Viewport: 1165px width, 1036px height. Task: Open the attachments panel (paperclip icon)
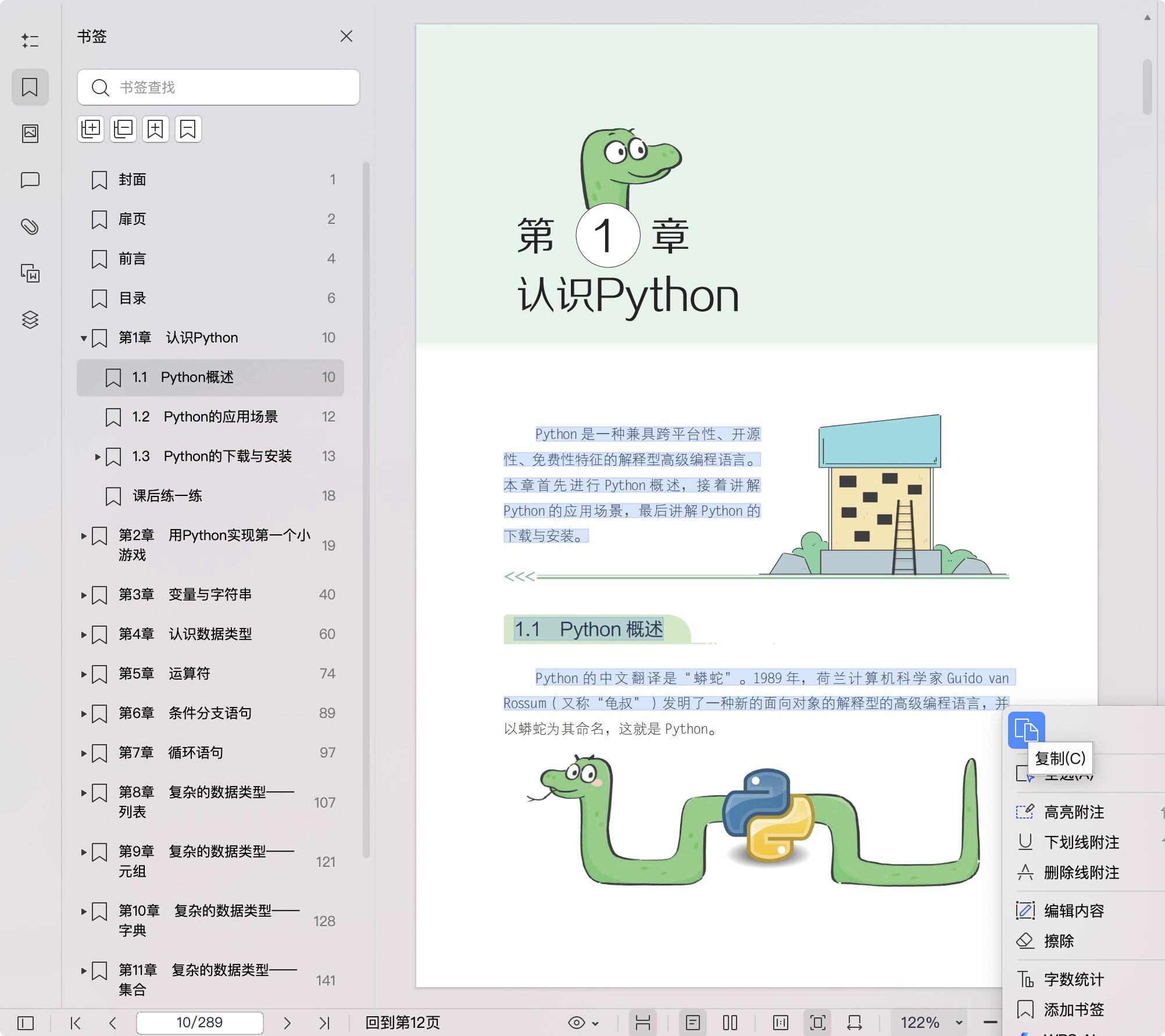(x=30, y=227)
